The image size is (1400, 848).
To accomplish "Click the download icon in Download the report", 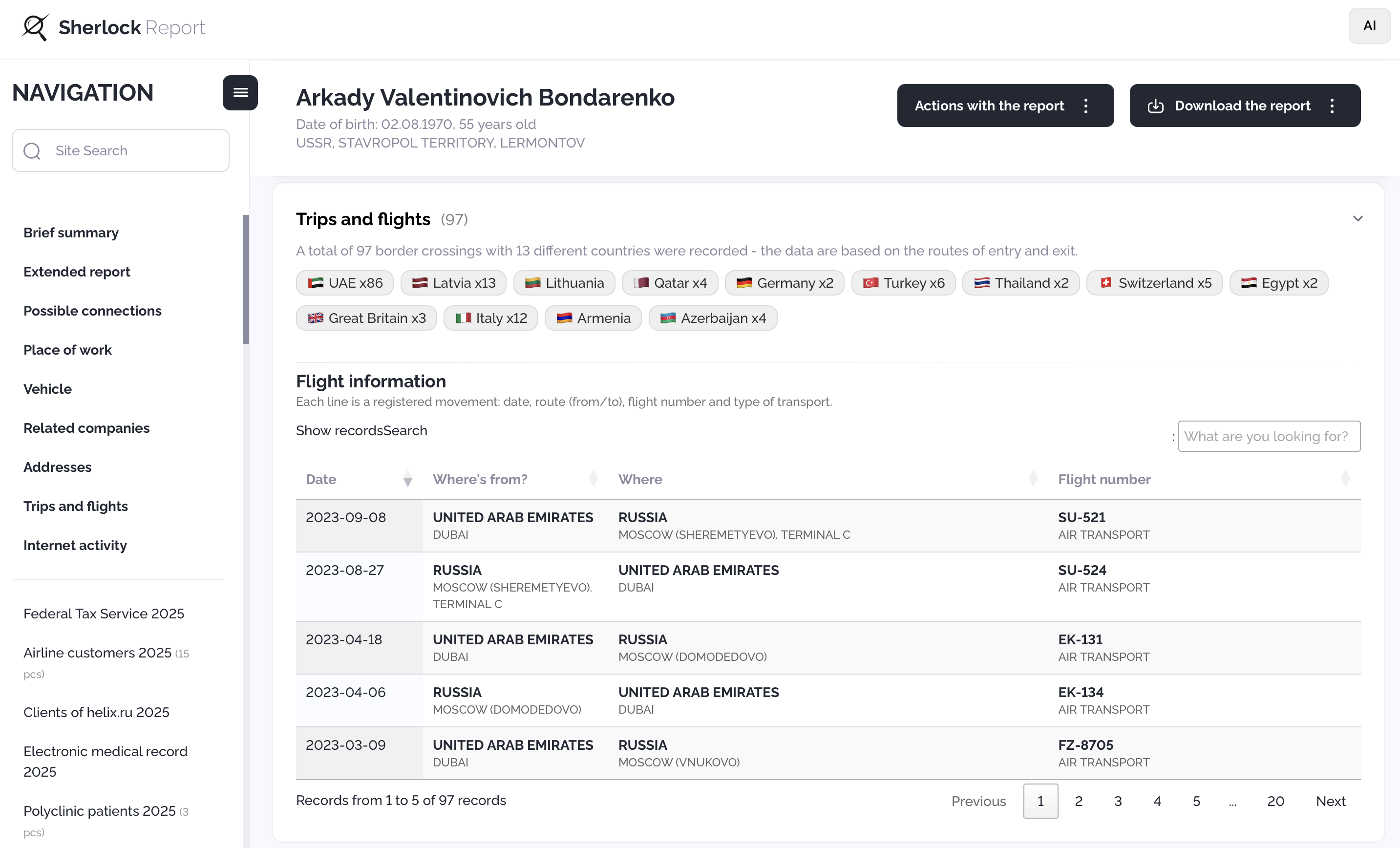I will [x=1155, y=106].
